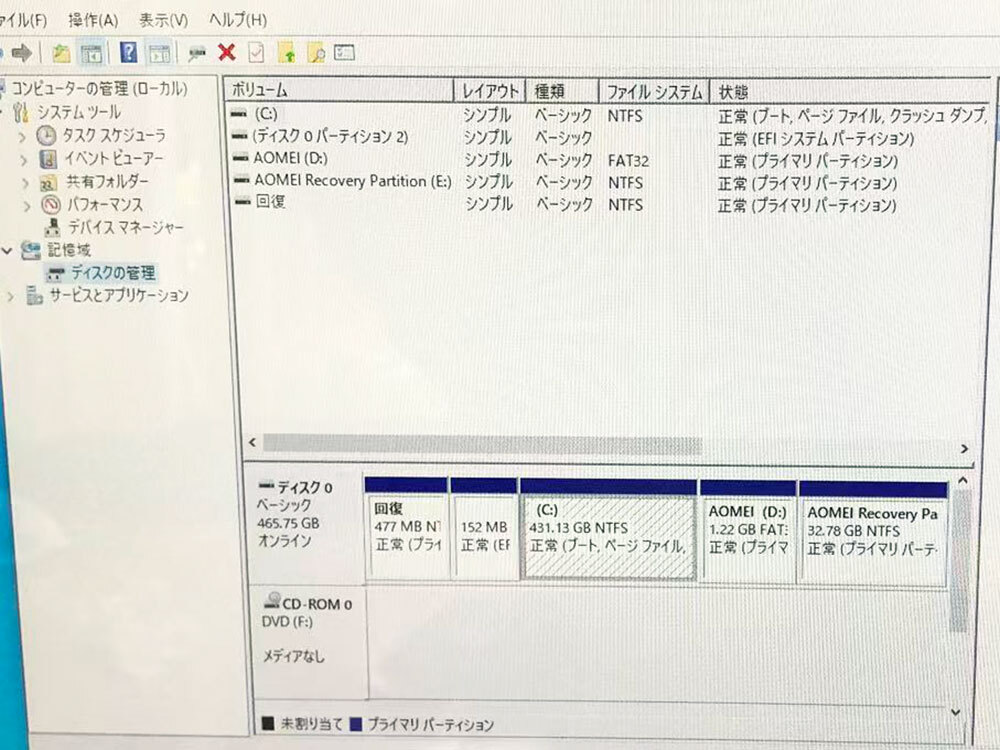Expand the パフォーマンス tree node
The image size is (1000, 750).
pyautogui.click(x=26, y=206)
